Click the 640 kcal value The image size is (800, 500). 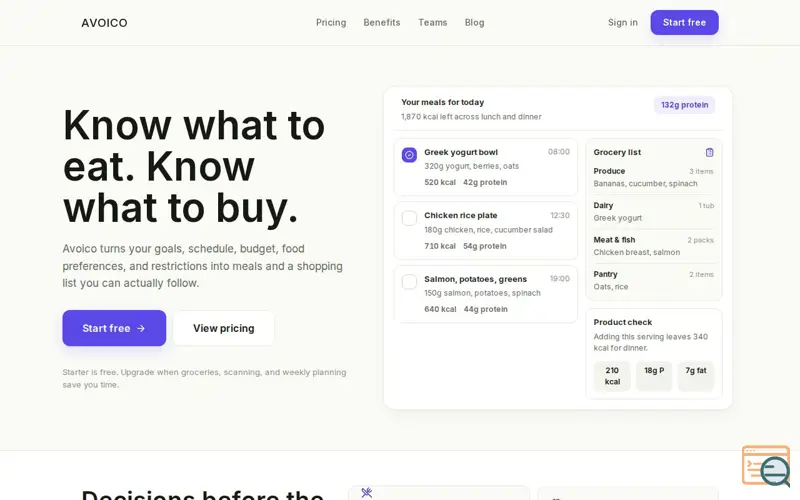[440, 309]
